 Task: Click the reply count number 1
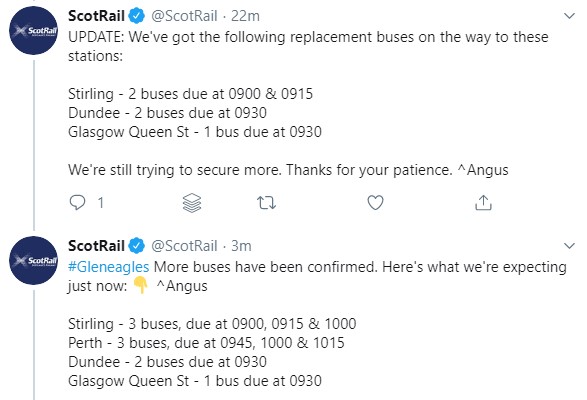[100, 203]
